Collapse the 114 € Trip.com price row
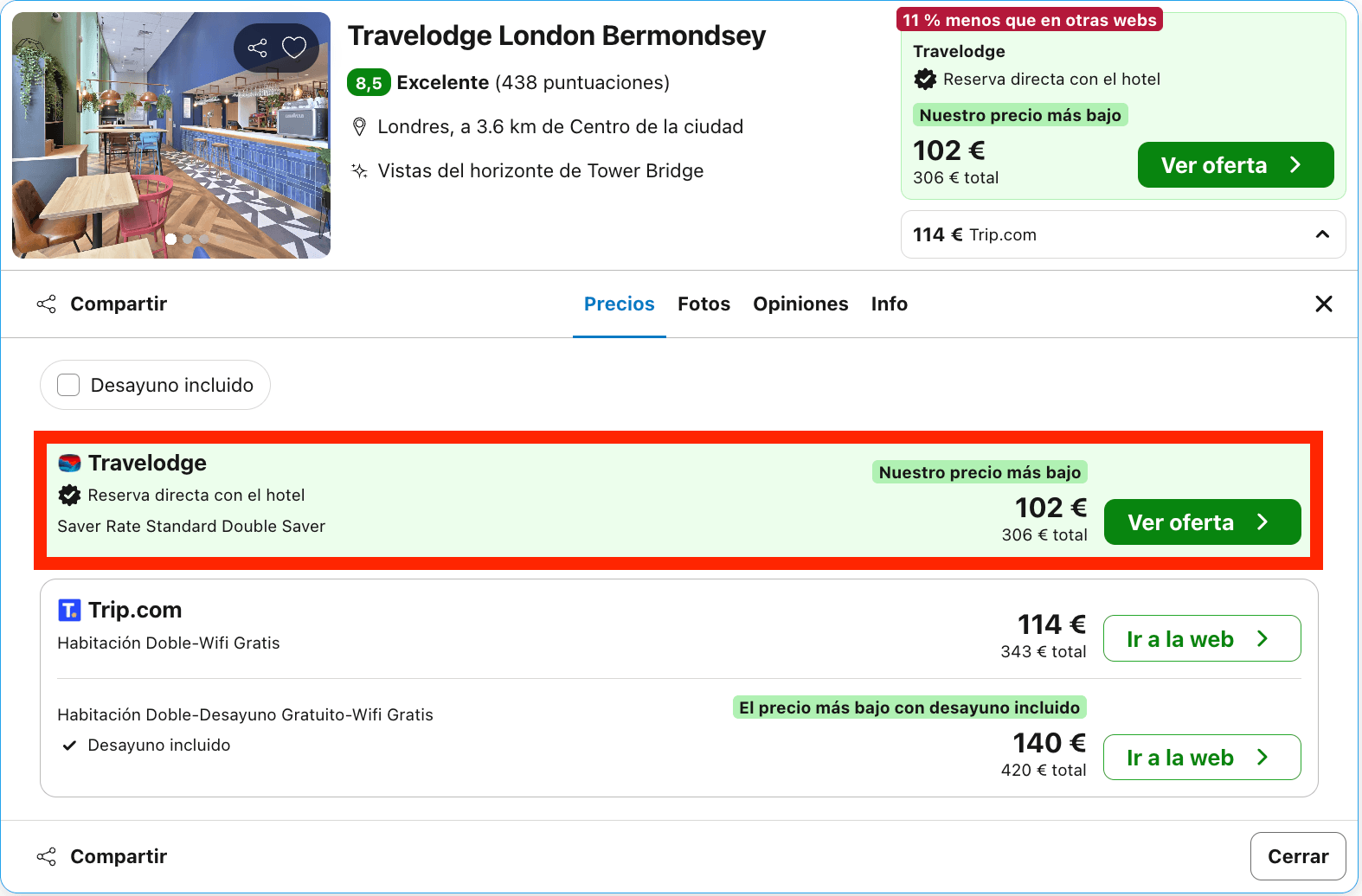This screenshot has height=896, width=1362. (1123, 234)
